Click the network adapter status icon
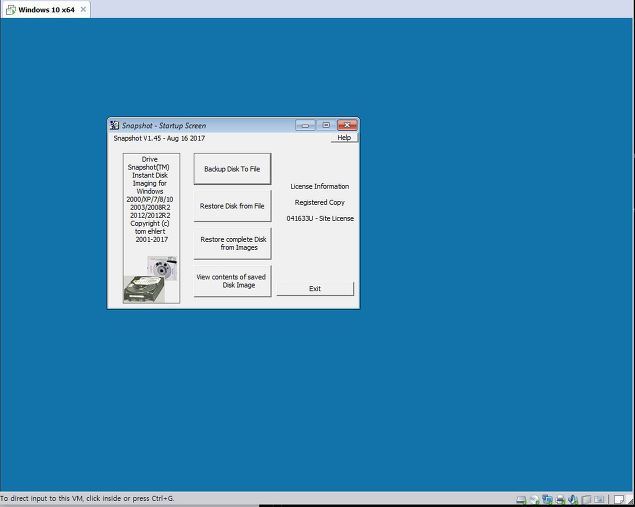The image size is (635, 507). 548,499
